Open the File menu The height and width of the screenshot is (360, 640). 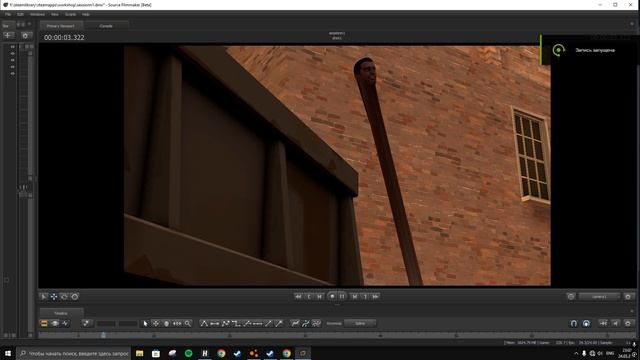tap(8, 14)
